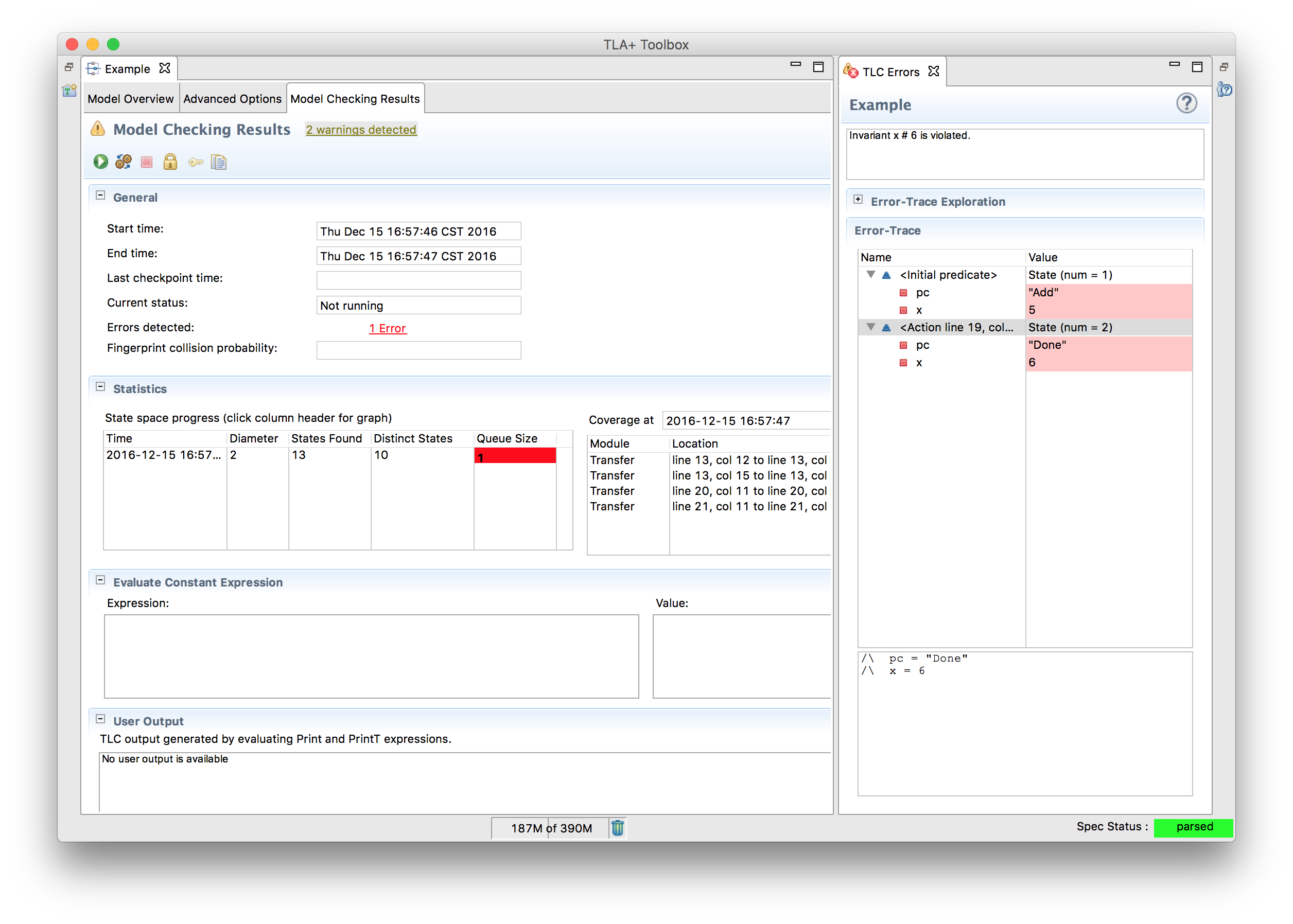Run TLC model checker green play icon
1293x924 pixels.
tap(101, 162)
